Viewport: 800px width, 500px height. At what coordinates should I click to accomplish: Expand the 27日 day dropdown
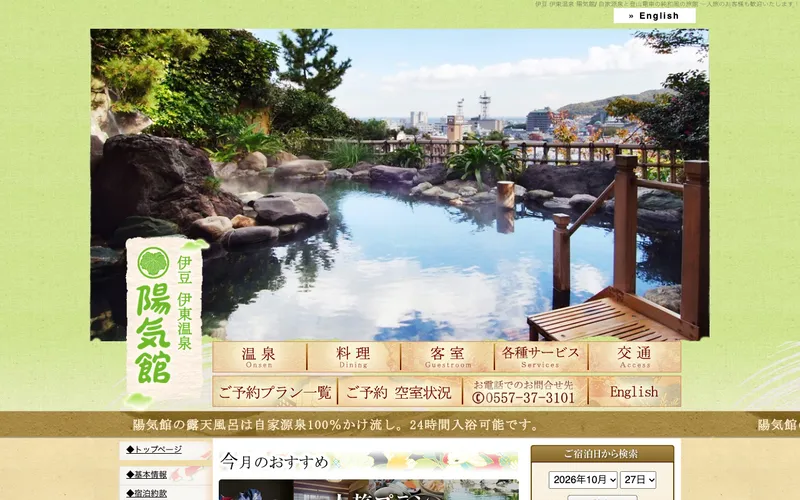click(x=638, y=480)
